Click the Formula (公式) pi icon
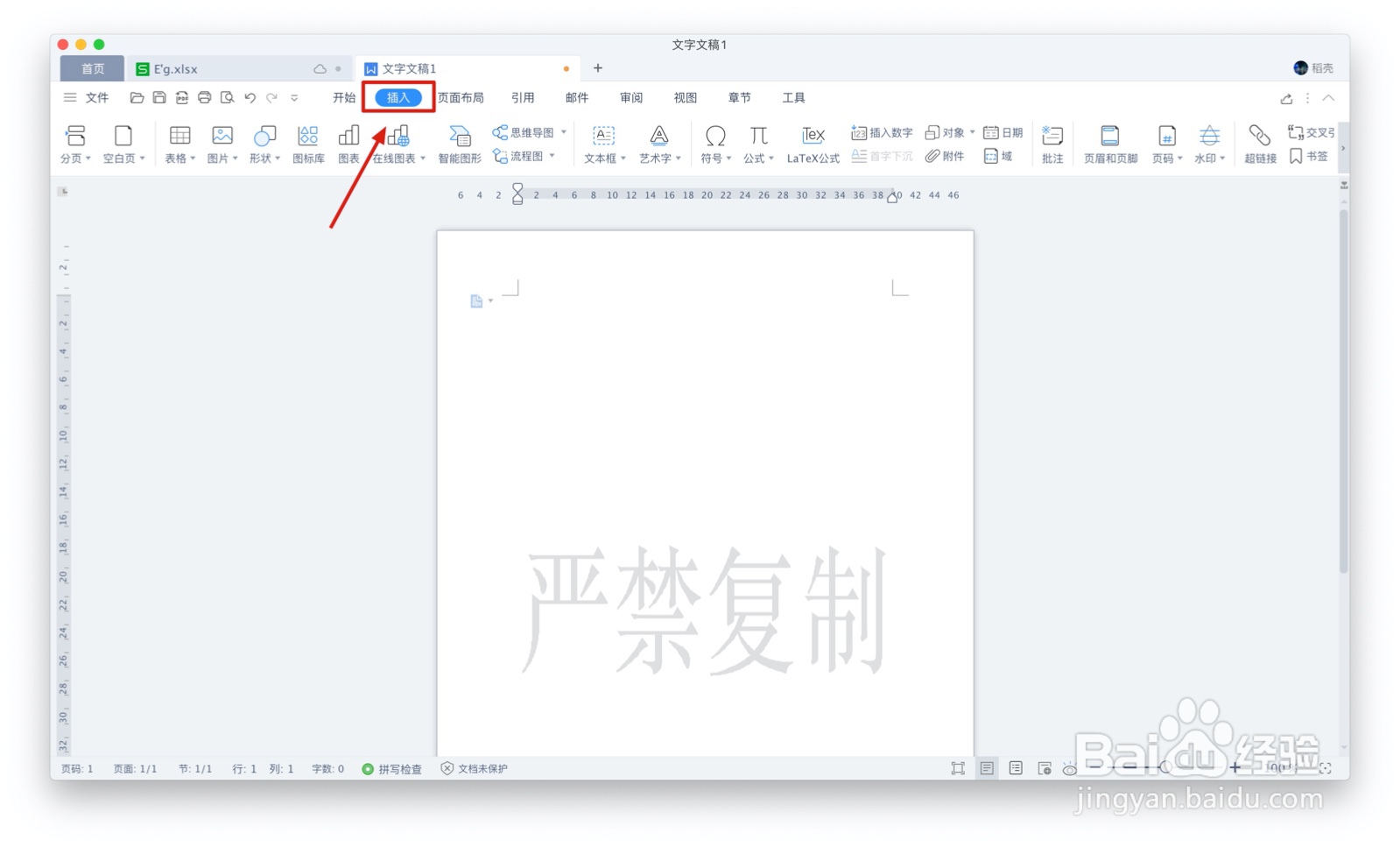The height and width of the screenshot is (847, 1400). tap(758, 136)
